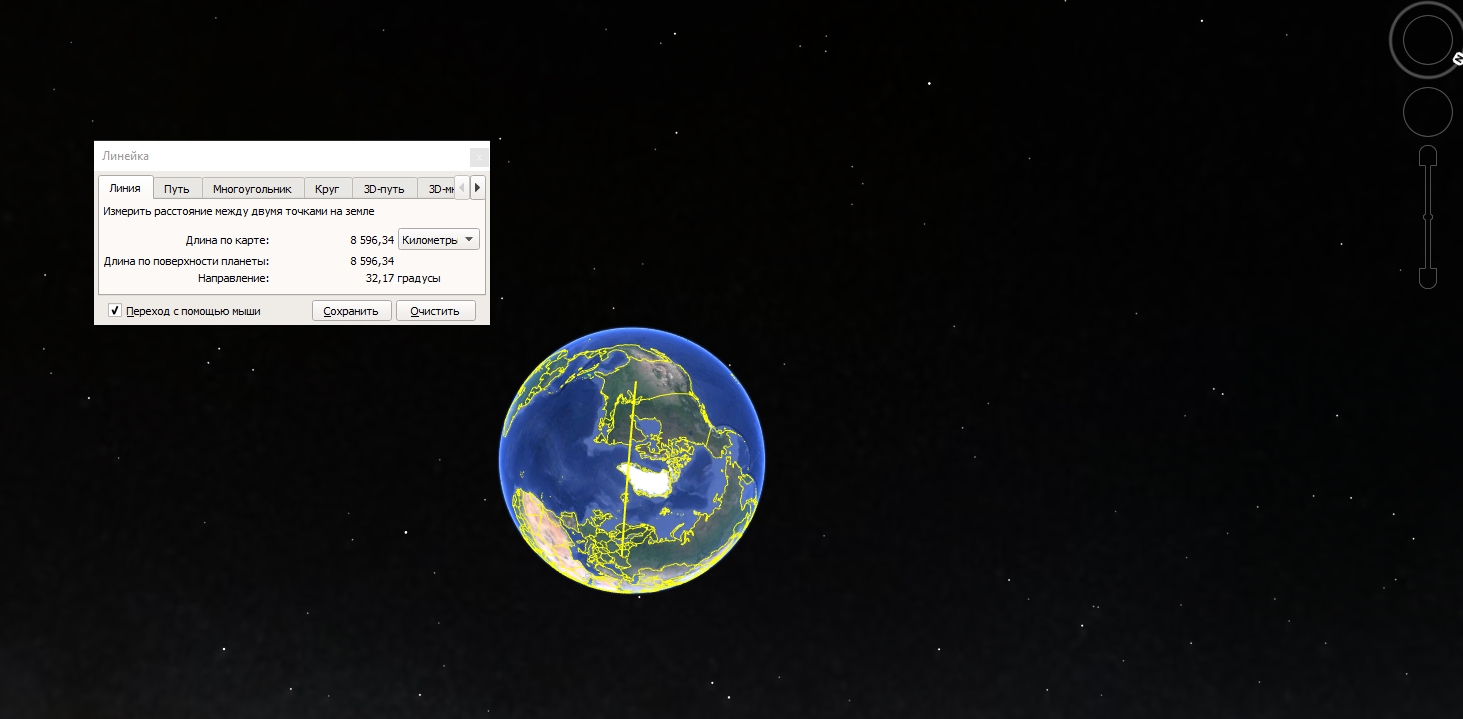The image size is (1463, 719).
Task: Disable the Переход с помощью мыши checkbox
Action: tap(114, 310)
